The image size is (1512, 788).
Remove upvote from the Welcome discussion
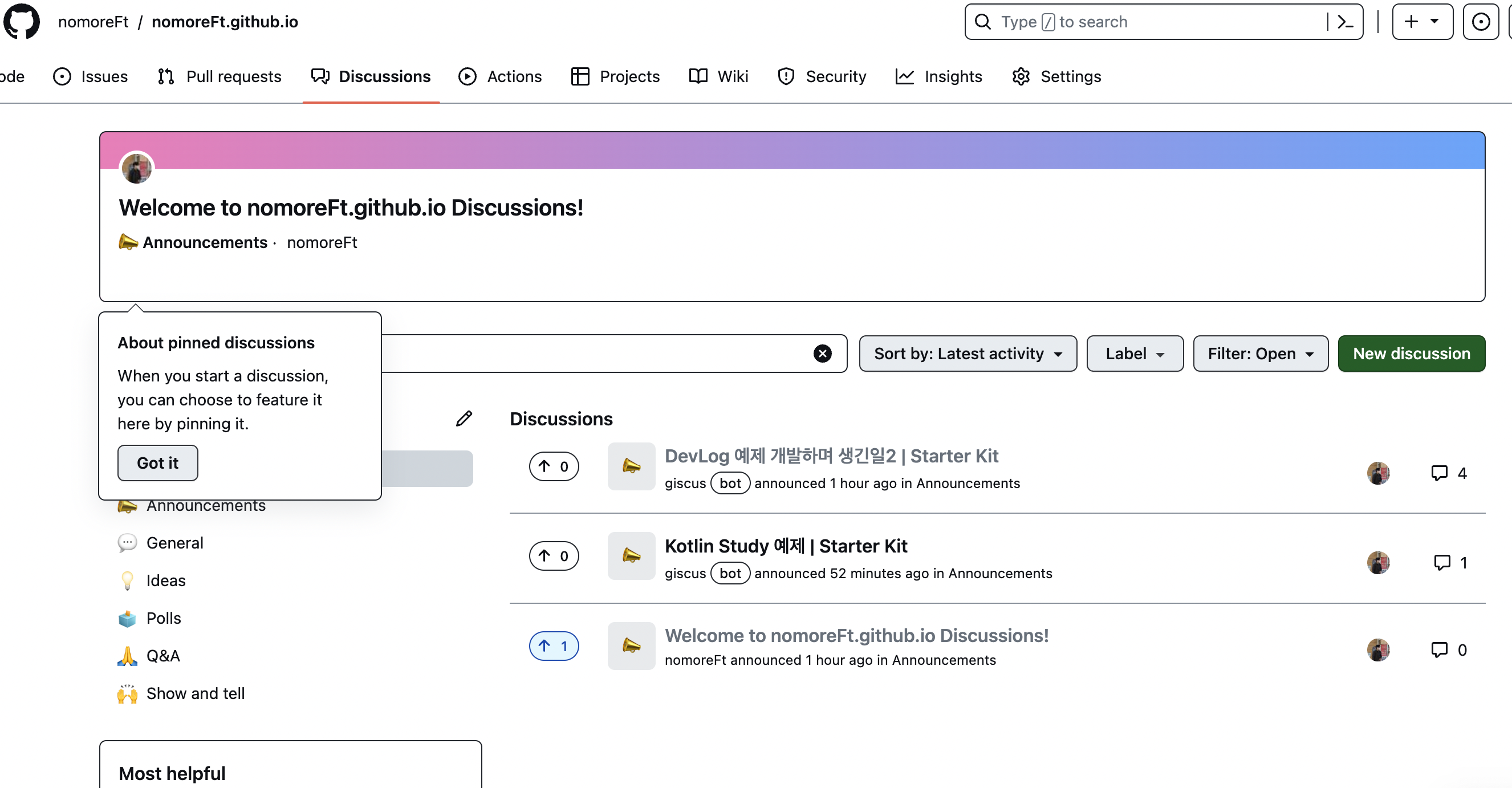[x=554, y=646]
